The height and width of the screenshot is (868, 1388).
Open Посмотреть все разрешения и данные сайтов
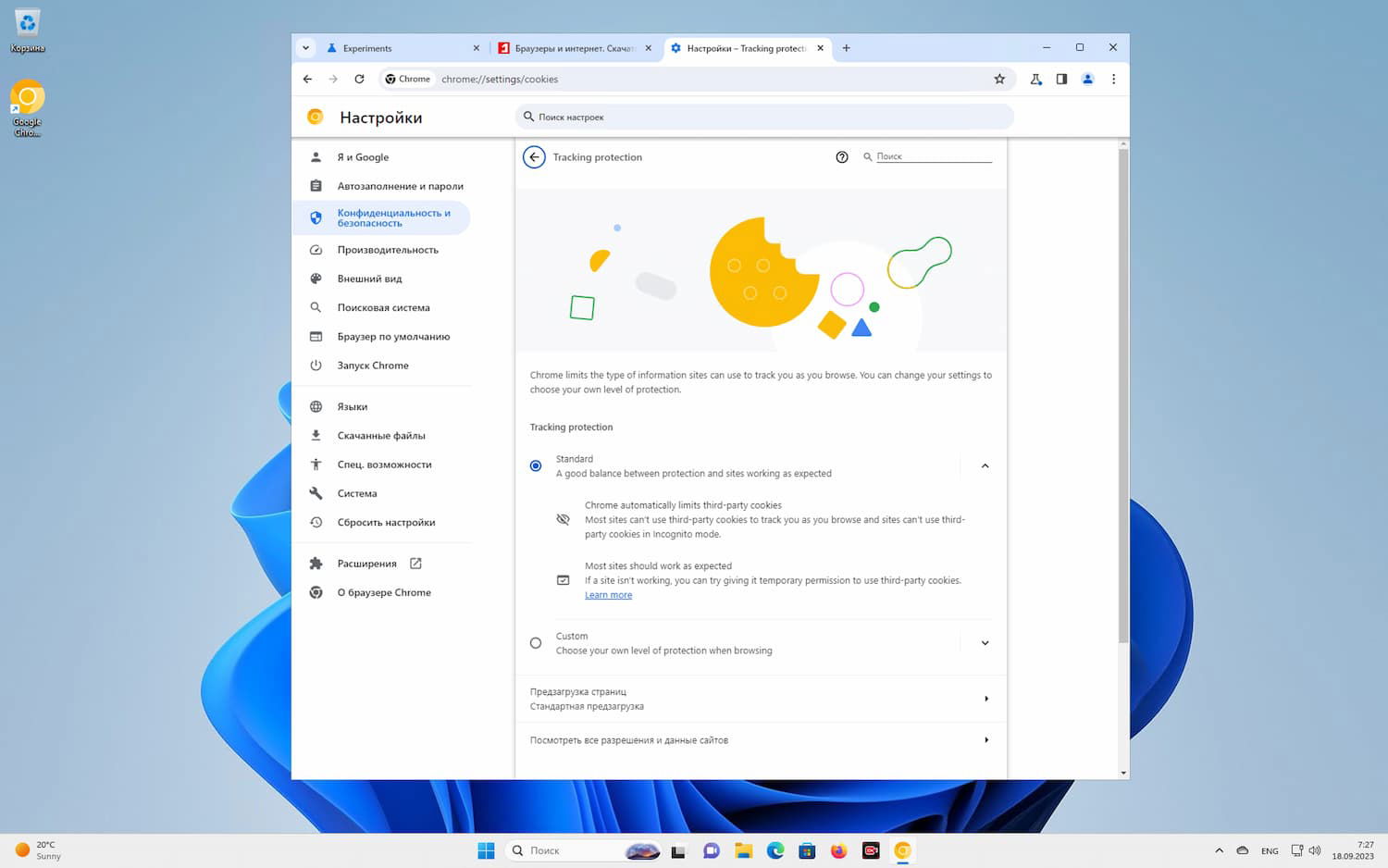tap(761, 740)
